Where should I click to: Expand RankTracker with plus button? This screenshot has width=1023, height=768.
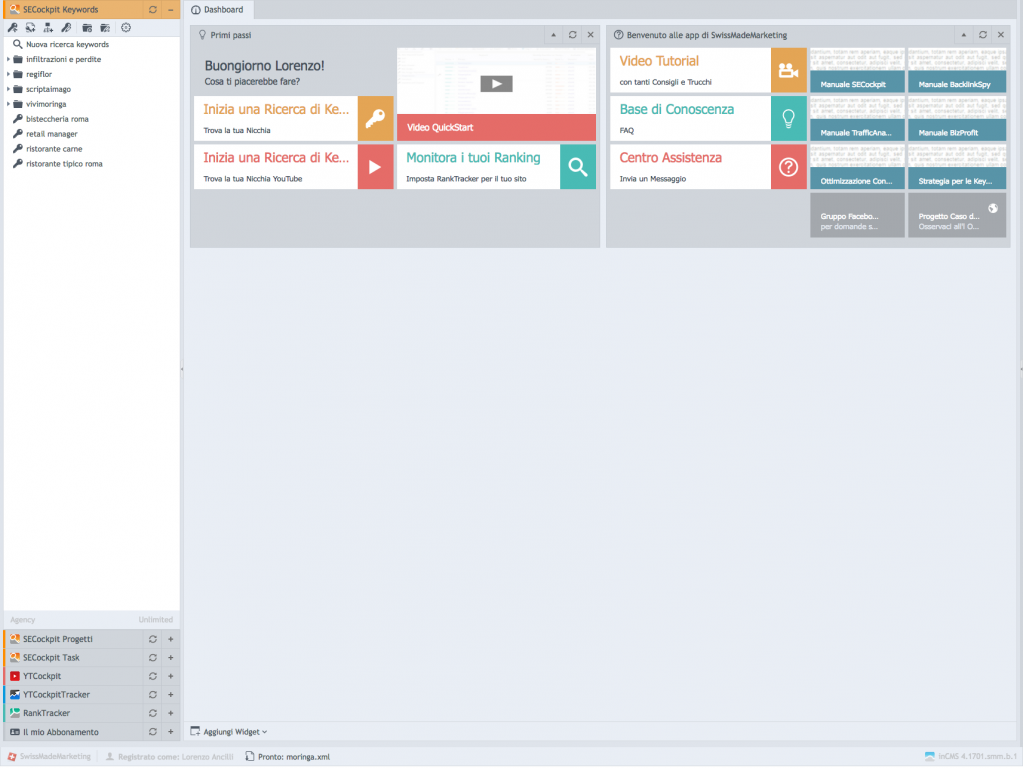(x=171, y=713)
